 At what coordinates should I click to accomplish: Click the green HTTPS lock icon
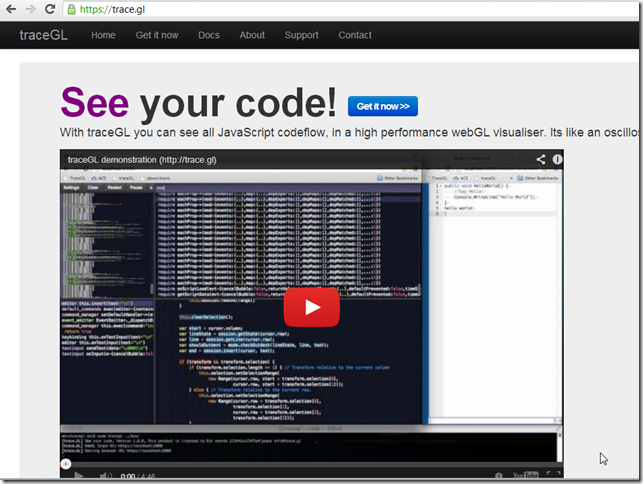(x=71, y=9)
